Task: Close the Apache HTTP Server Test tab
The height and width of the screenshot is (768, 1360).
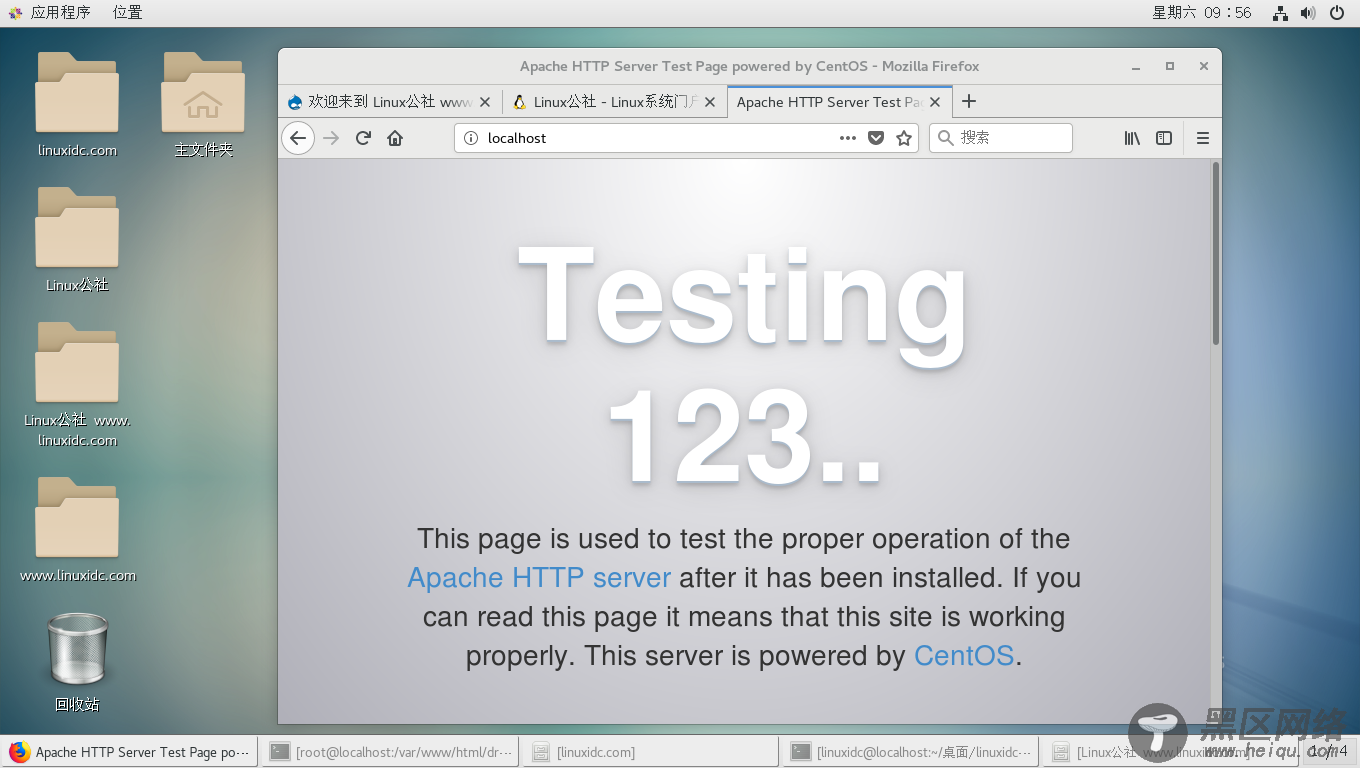Action: point(936,102)
